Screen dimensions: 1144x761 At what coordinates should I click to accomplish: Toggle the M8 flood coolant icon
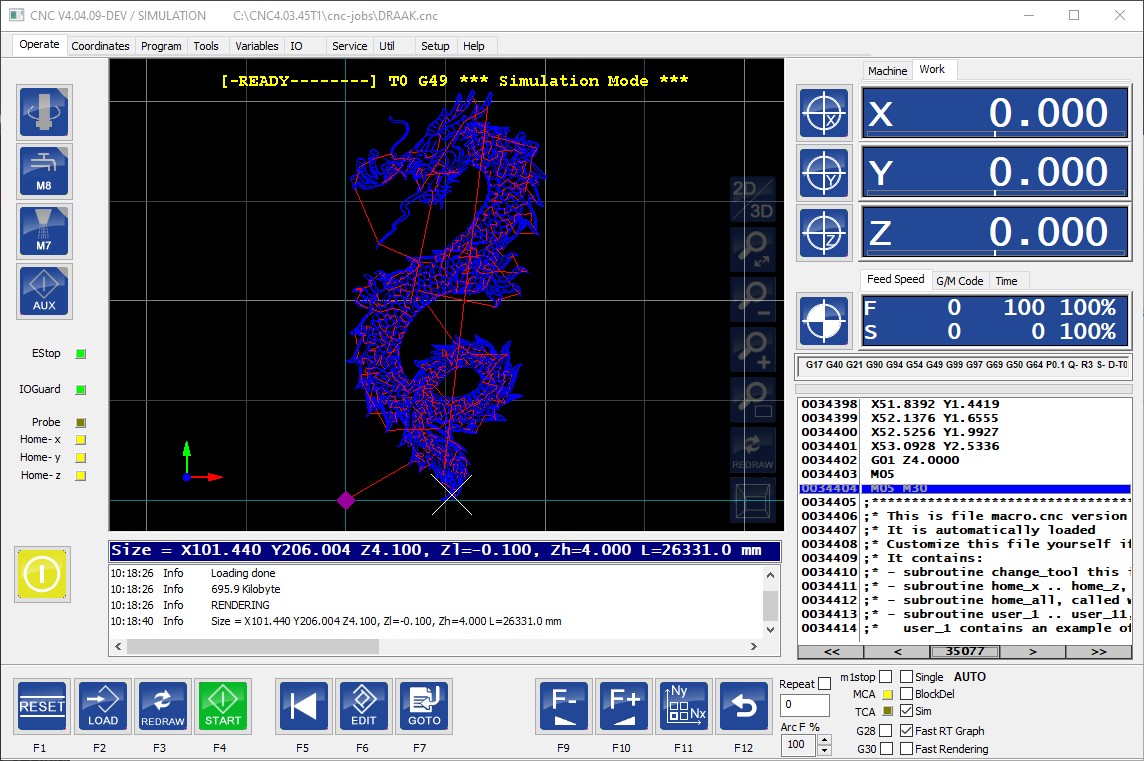click(x=45, y=171)
